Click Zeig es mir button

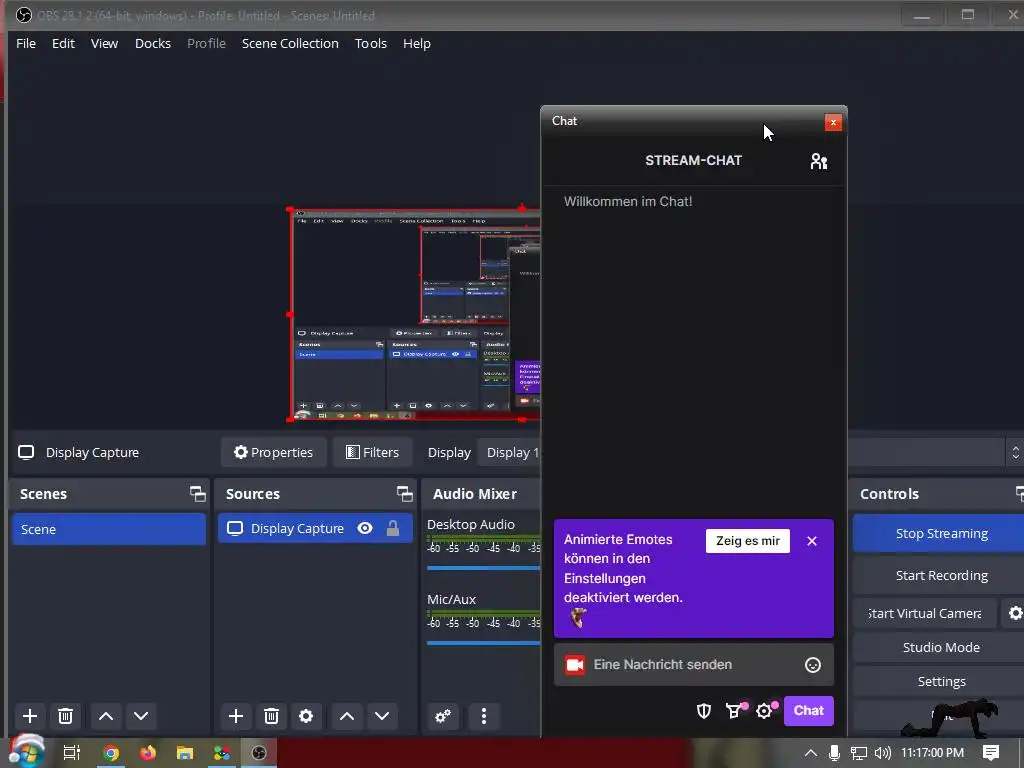pyautogui.click(x=748, y=541)
